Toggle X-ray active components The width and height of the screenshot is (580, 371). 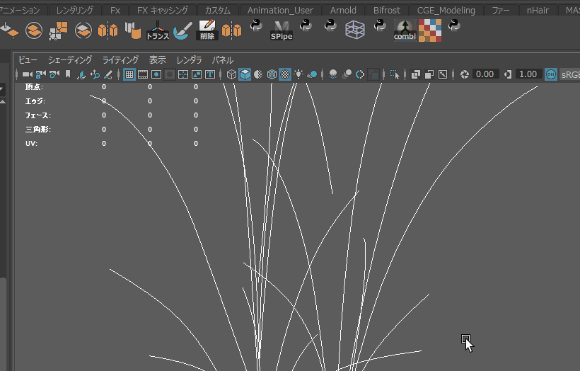coord(429,74)
